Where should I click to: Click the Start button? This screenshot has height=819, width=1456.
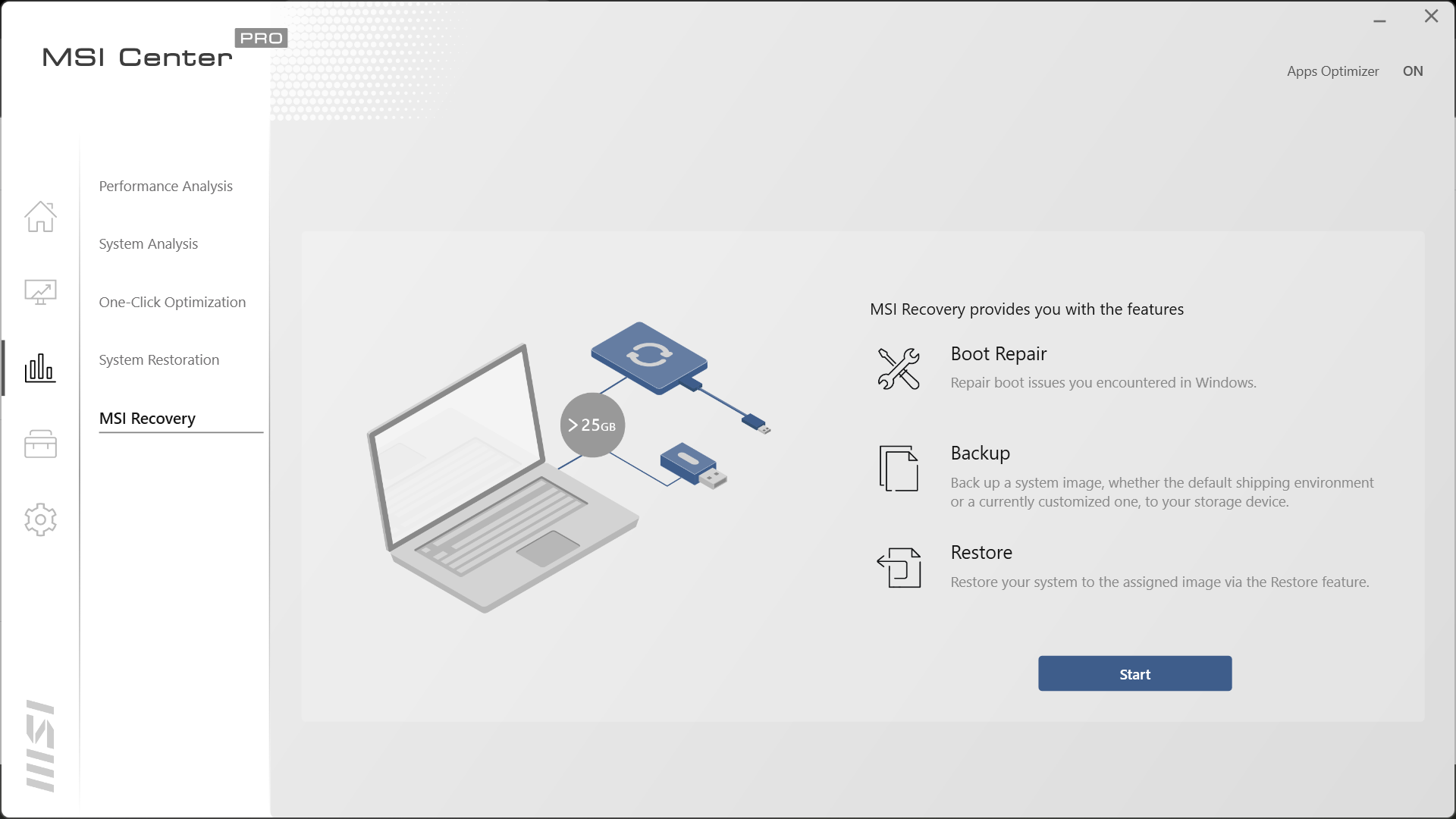coord(1135,673)
